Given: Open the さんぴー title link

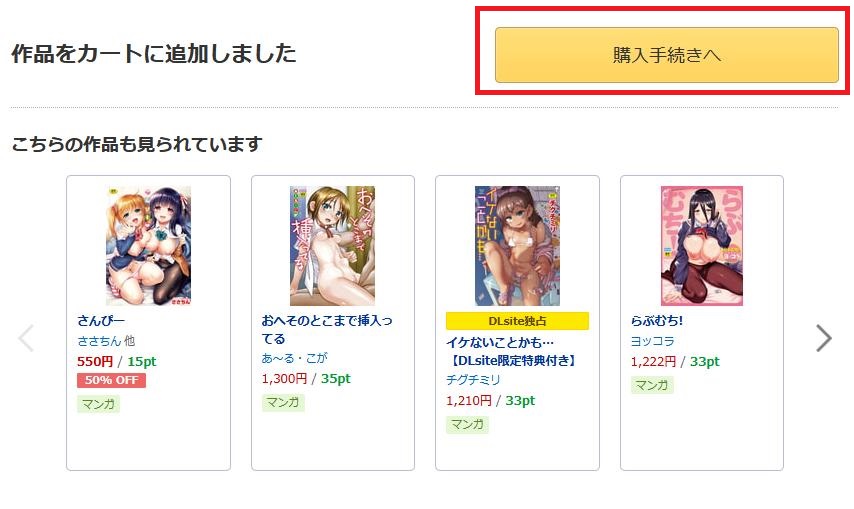Looking at the screenshot, I should pyautogui.click(x=101, y=320).
